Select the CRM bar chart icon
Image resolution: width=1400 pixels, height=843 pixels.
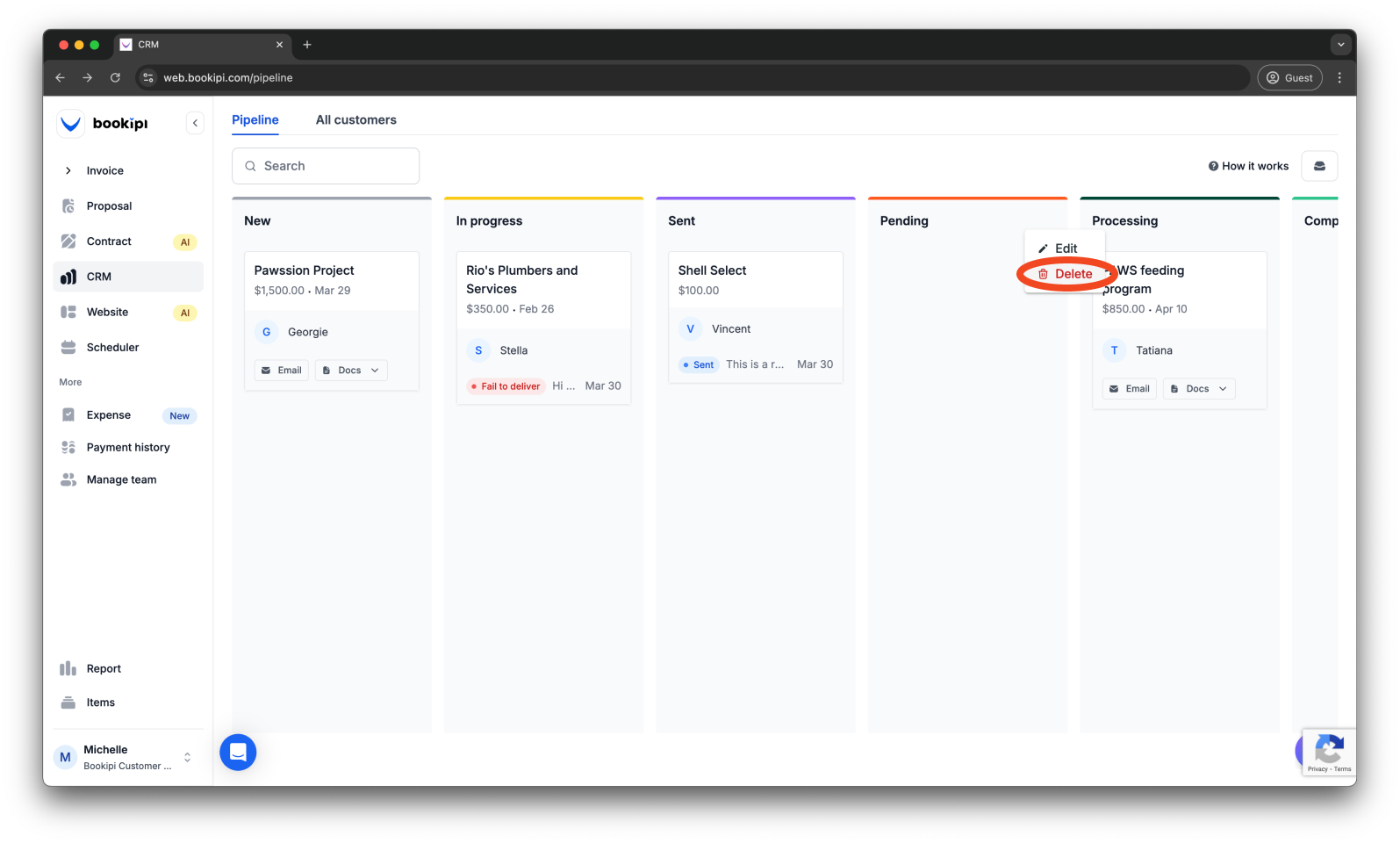(68, 277)
